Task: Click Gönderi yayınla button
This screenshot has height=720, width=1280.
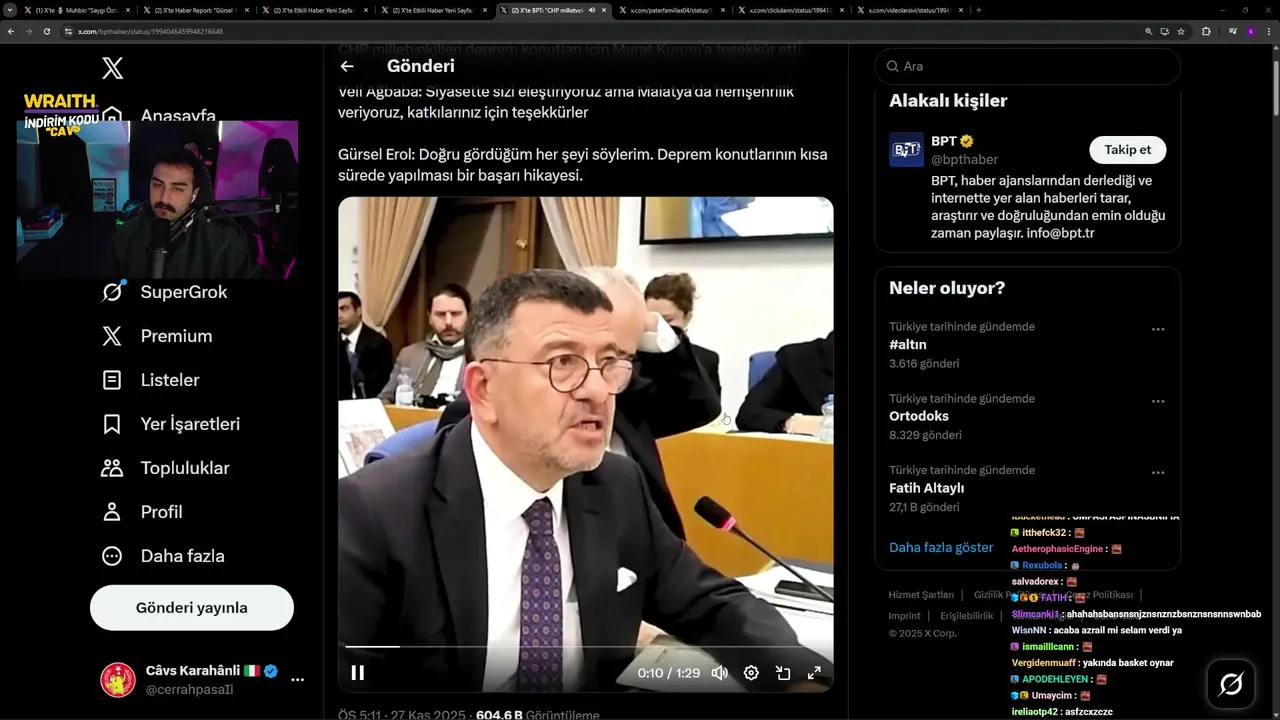Action: point(192,608)
